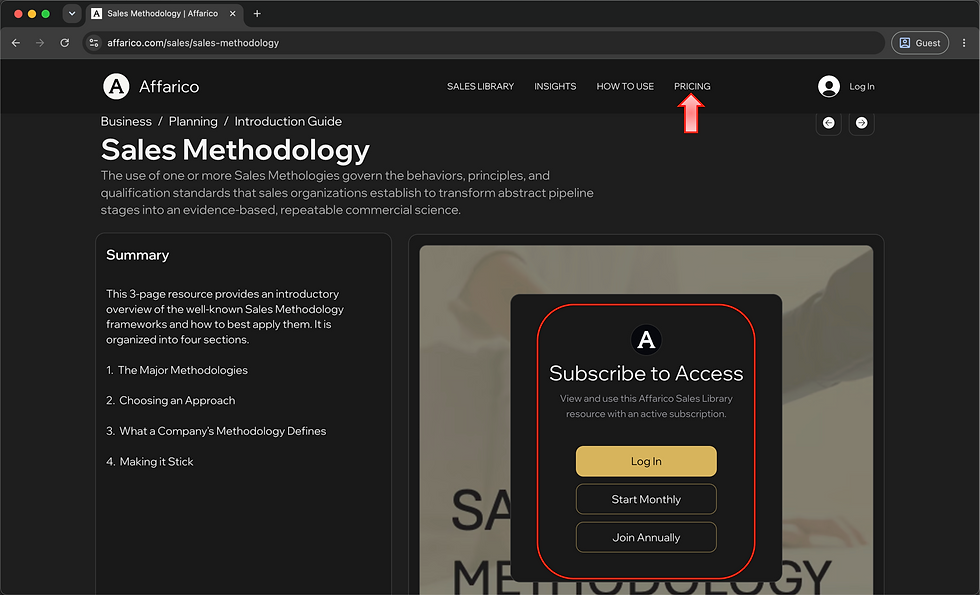Click the Start Monthly button
This screenshot has width=980, height=595.
[x=646, y=499]
